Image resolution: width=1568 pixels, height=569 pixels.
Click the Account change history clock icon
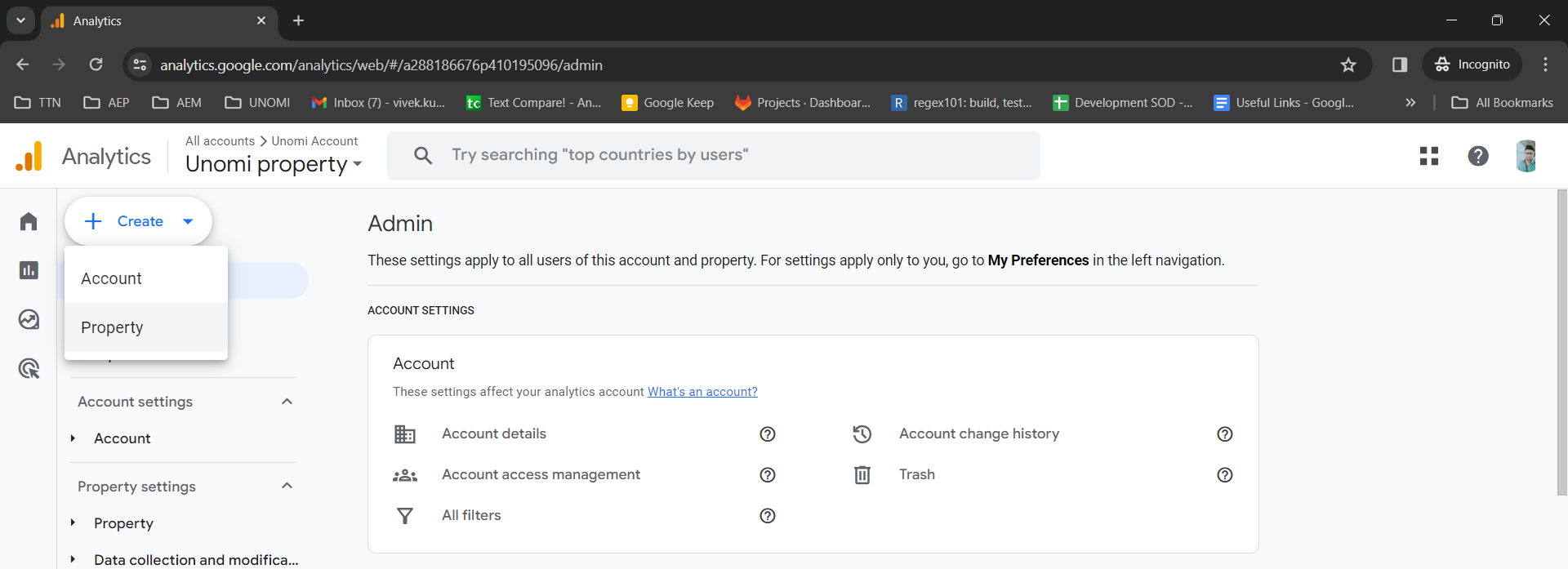[862, 434]
